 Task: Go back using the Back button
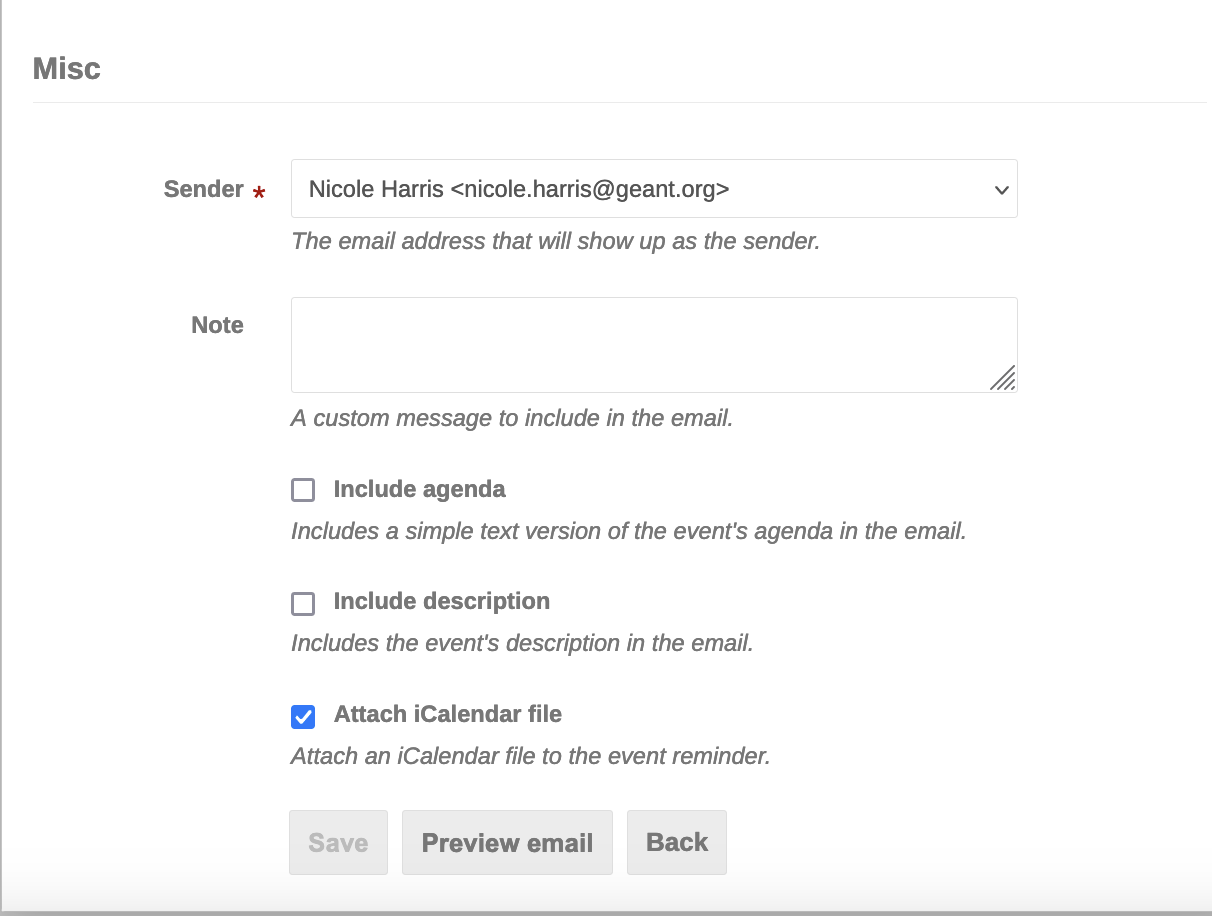click(677, 843)
